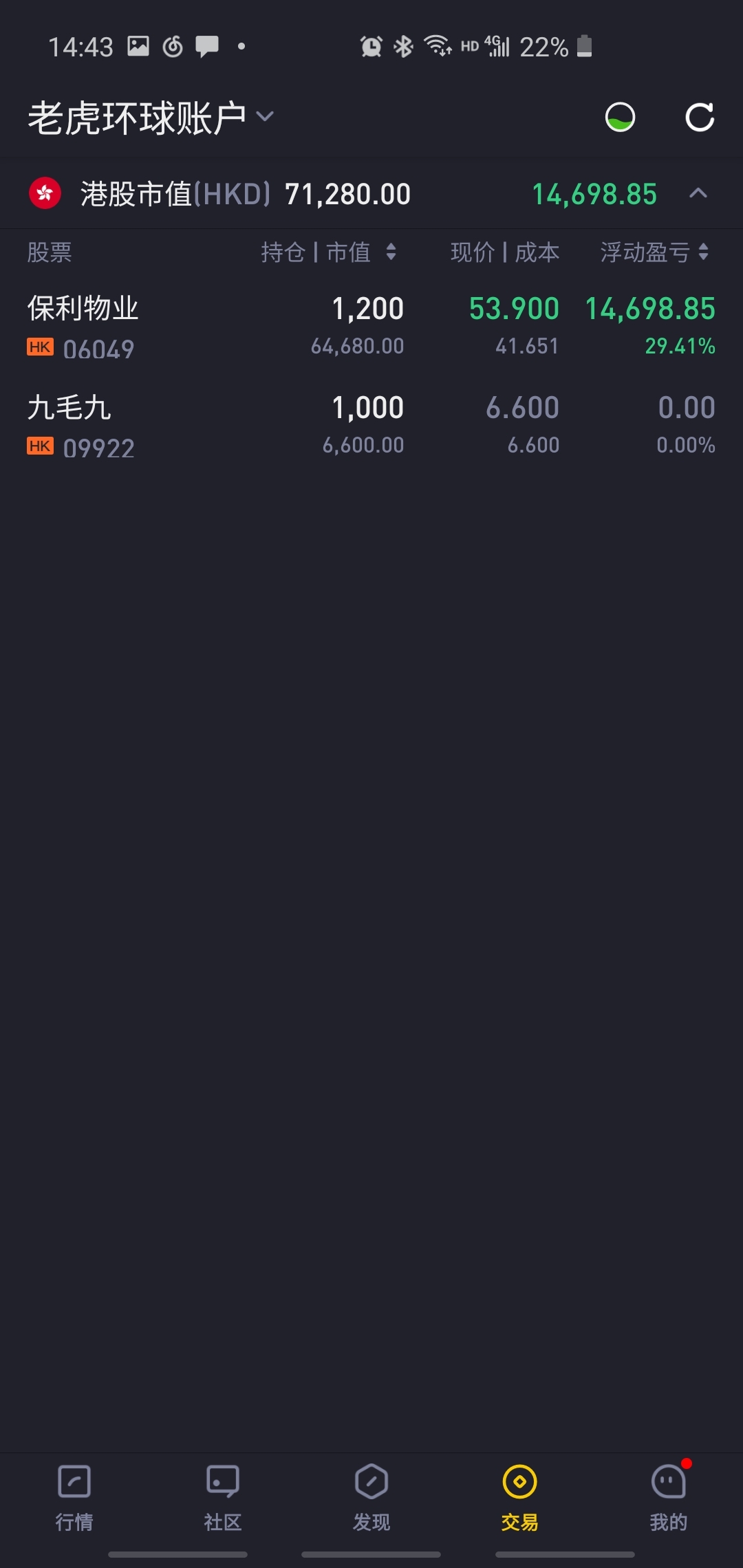Tap the Hong Kong flag icon
Viewport: 743px width, 1568px height.
click(x=45, y=194)
